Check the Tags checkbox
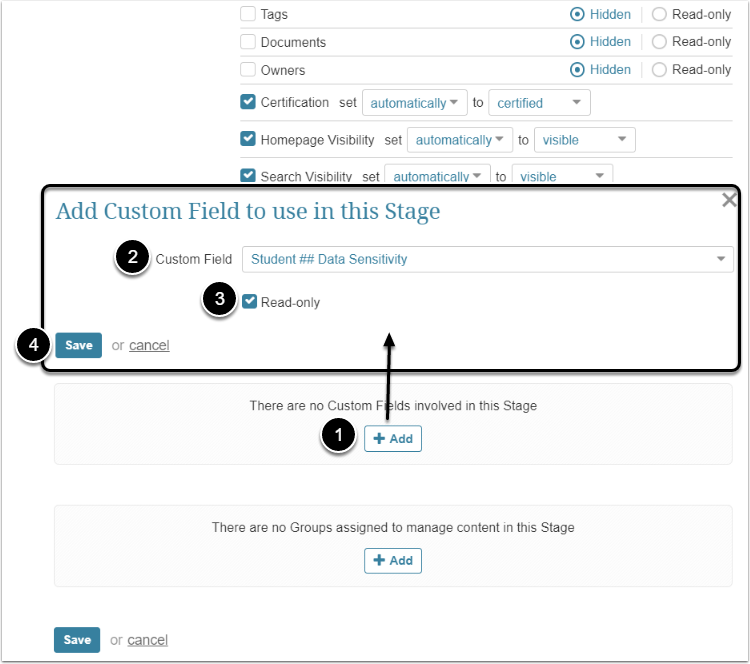750x664 pixels. pos(248,15)
